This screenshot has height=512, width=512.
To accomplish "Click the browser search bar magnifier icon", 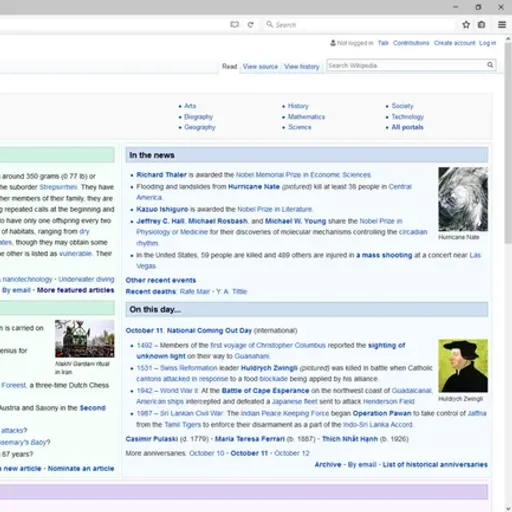I will click(x=270, y=24).
